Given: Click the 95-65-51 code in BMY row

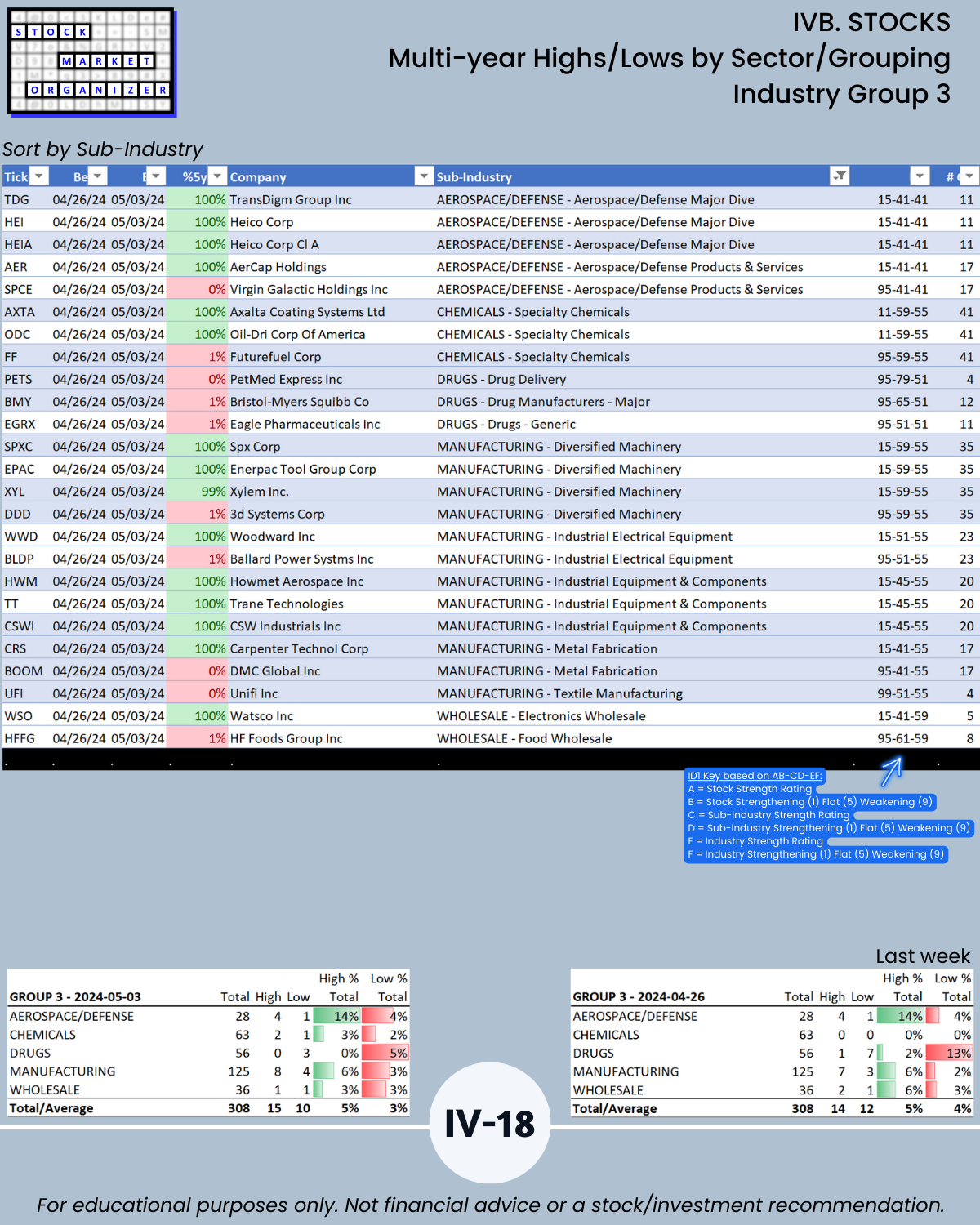Looking at the screenshot, I should tap(902, 402).
